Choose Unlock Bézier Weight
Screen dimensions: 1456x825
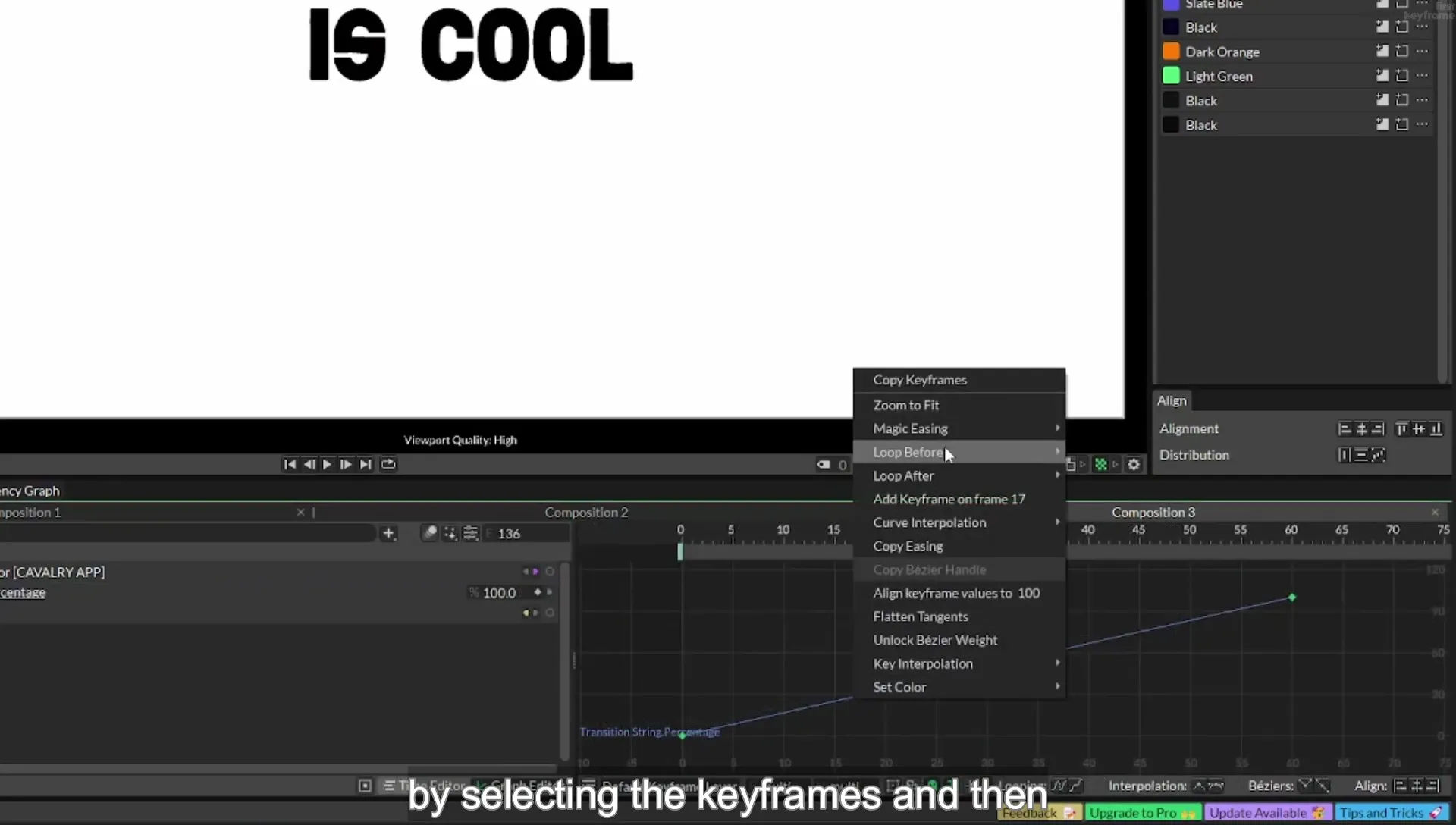(x=959, y=640)
